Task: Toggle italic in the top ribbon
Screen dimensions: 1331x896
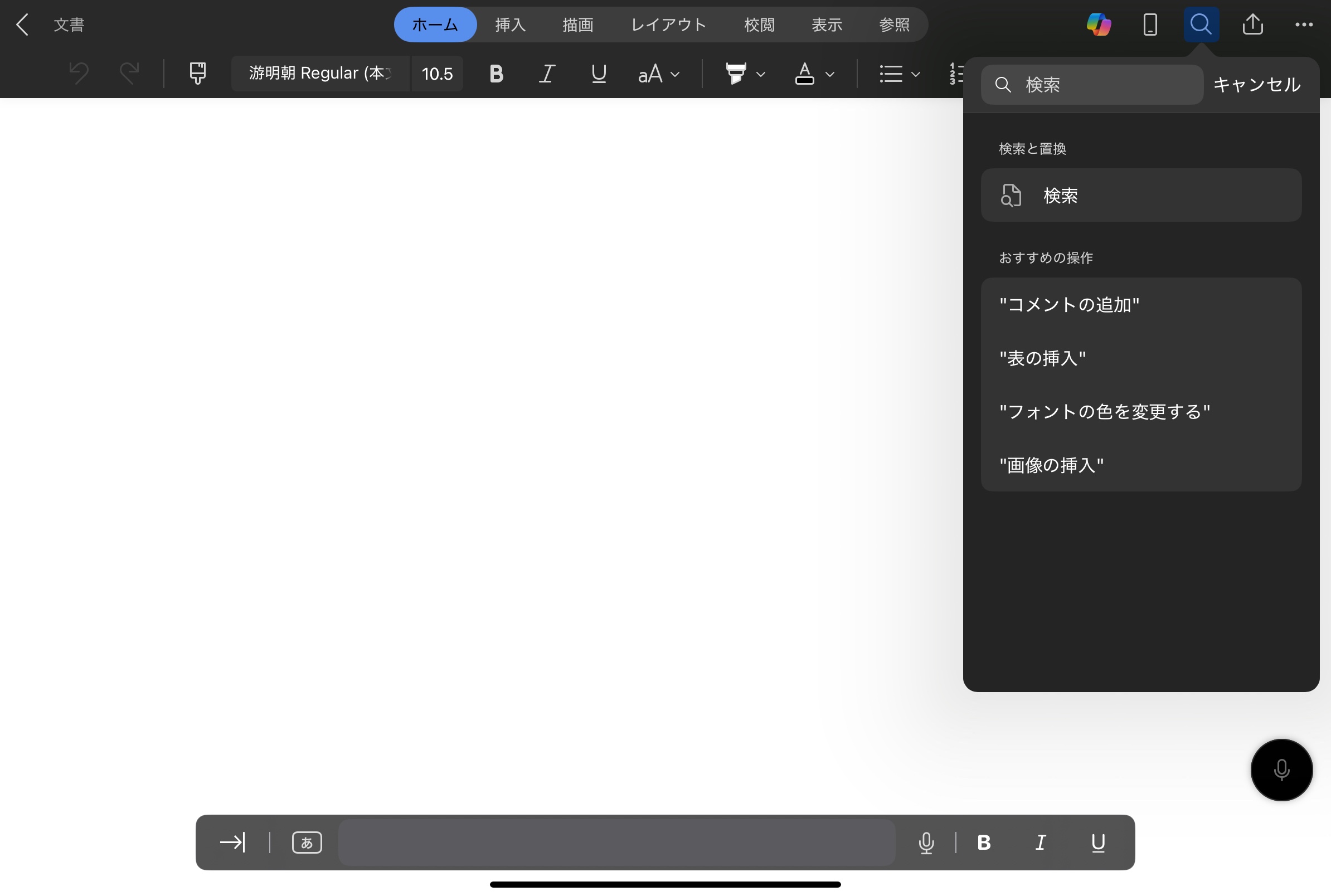Action: click(x=547, y=74)
